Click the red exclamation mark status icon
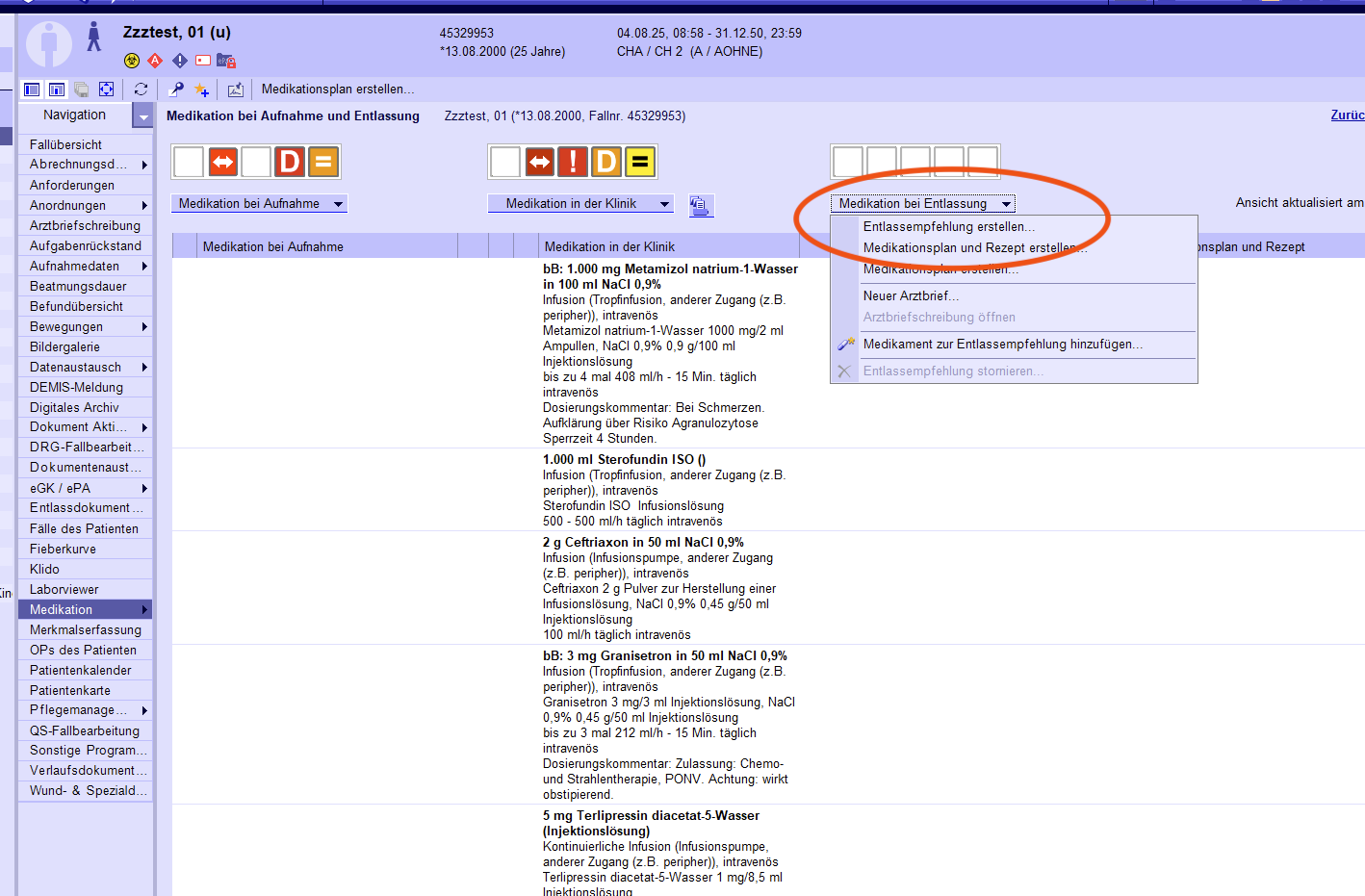This screenshot has width=1365, height=896. tap(573, 162)
